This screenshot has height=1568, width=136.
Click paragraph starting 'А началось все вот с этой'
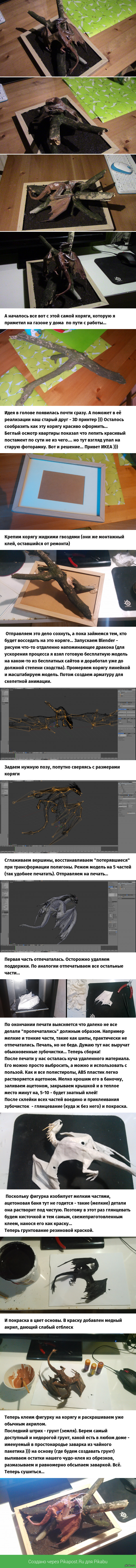(59, 319)
